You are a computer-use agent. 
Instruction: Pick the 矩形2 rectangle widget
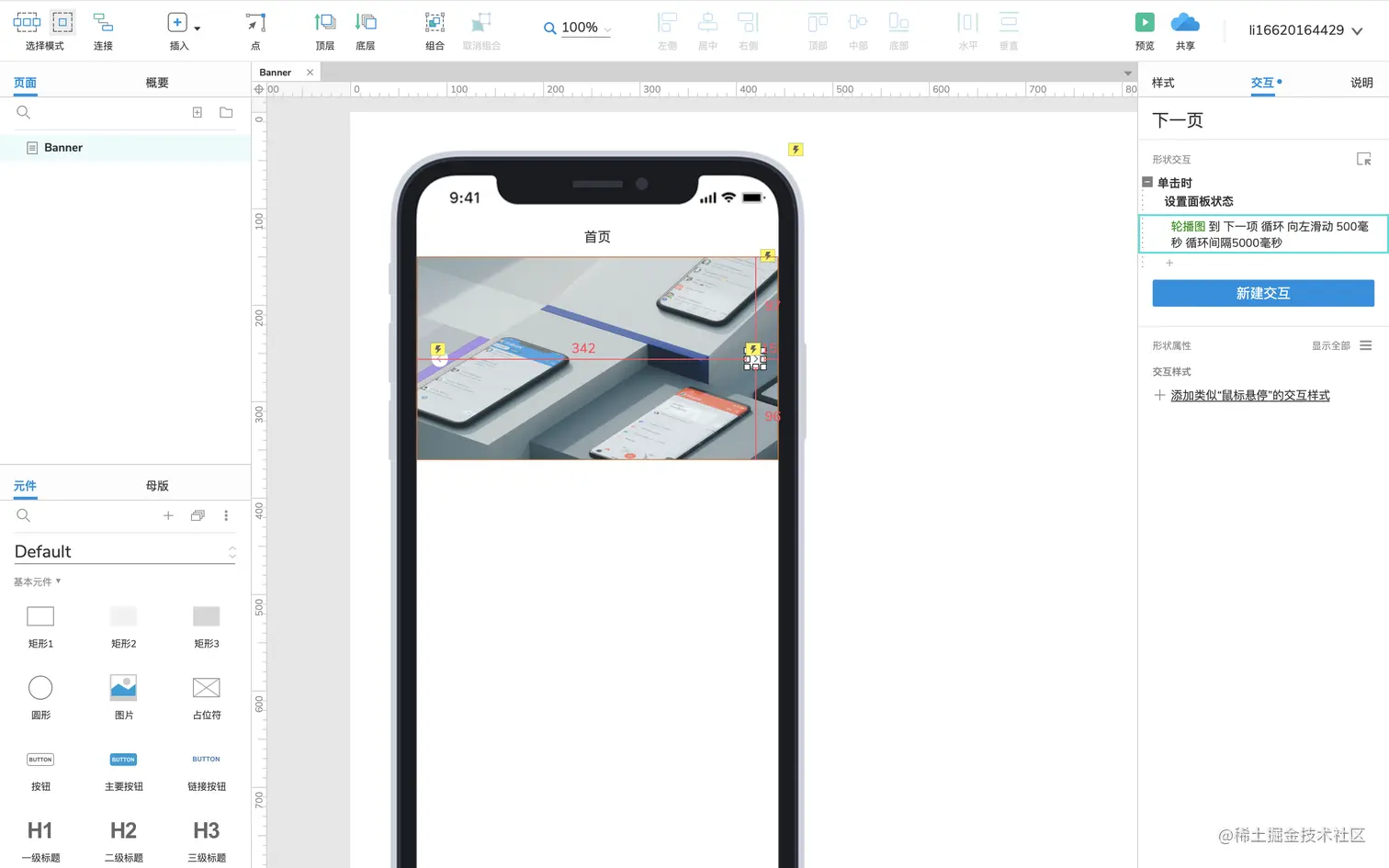click(123, 626)
